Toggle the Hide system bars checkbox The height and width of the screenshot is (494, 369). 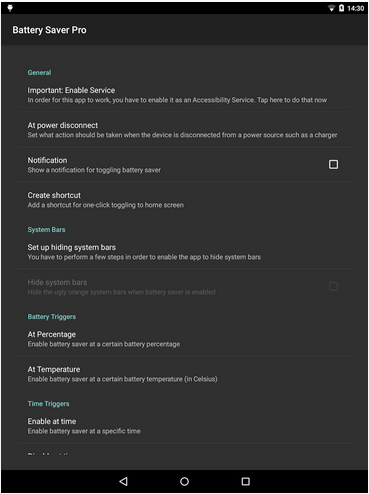(x=333, y=286)
